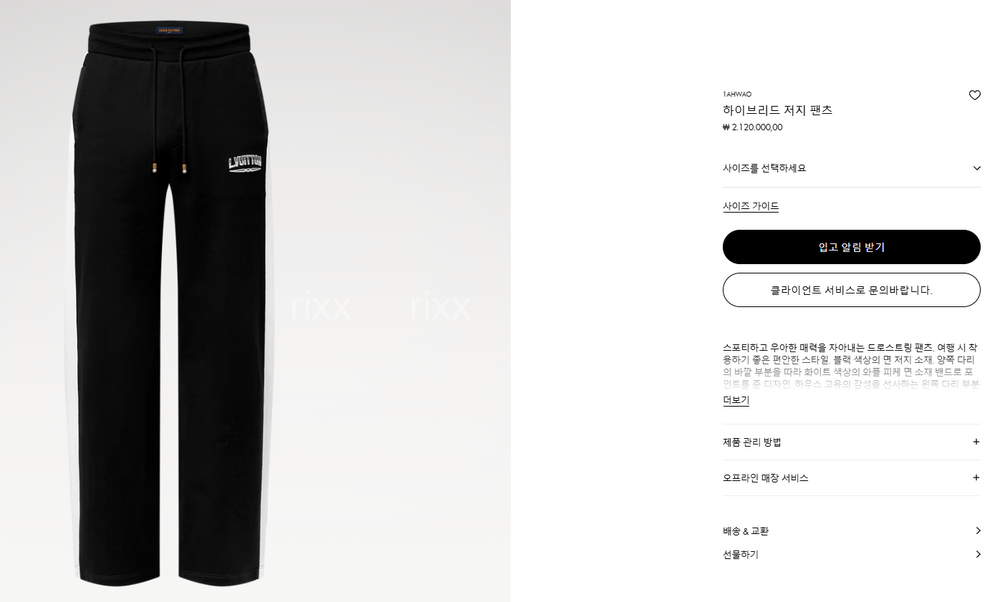The height and width of the screenshot is (602, 1000).
Task: Click plus icon beside 오프라인 매장 서비스
Action: click(x=976, y=478)
